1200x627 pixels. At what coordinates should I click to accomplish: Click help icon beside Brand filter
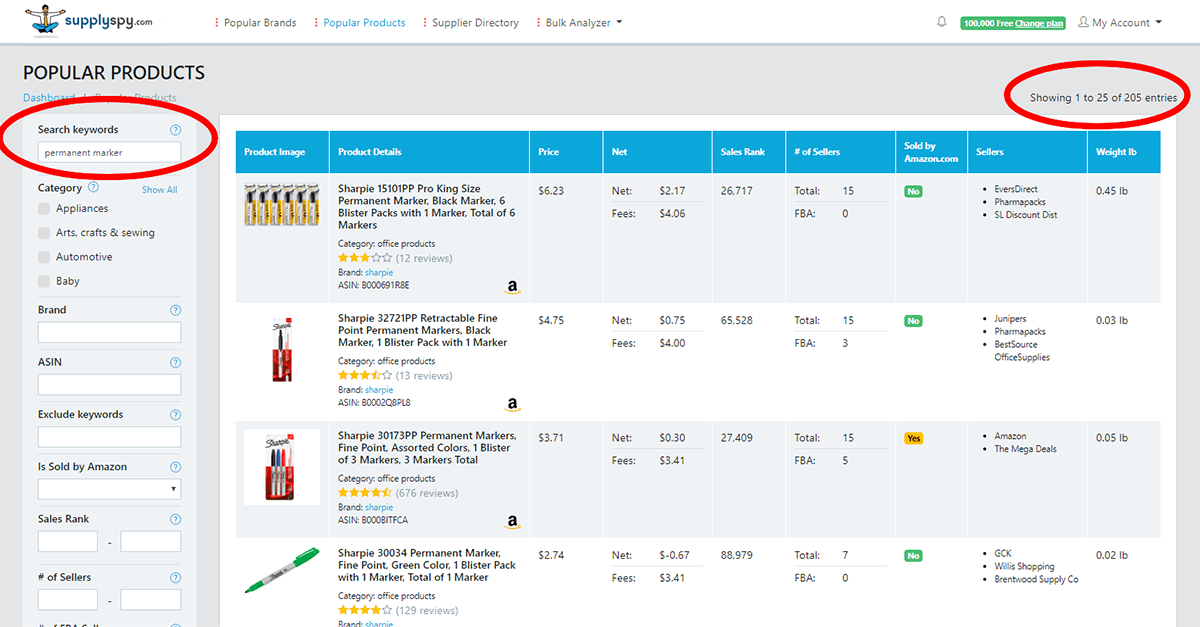pyautogui.click(x=176, y=310)
